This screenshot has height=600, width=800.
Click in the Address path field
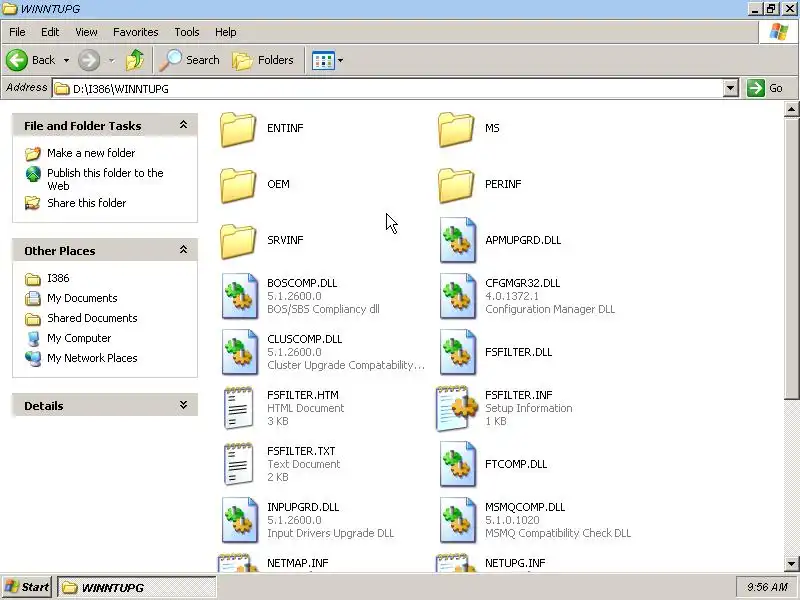click(x=388, y=88)
